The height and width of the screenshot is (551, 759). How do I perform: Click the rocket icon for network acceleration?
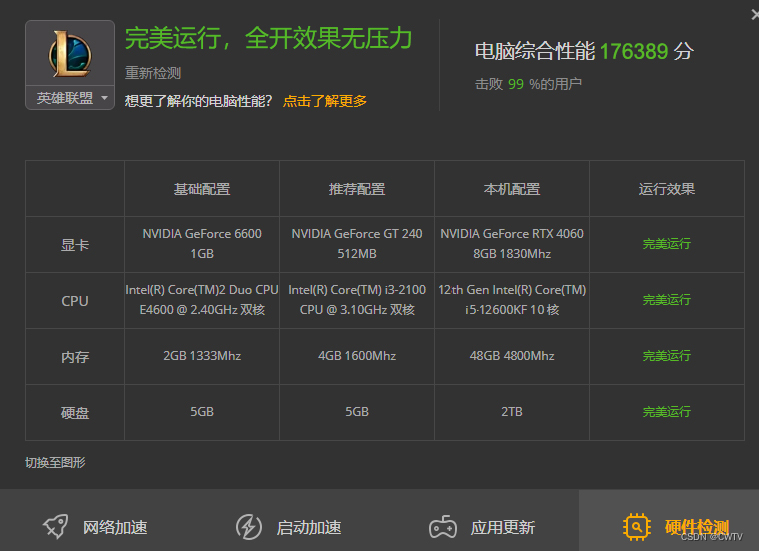click(x=56, y=526)
